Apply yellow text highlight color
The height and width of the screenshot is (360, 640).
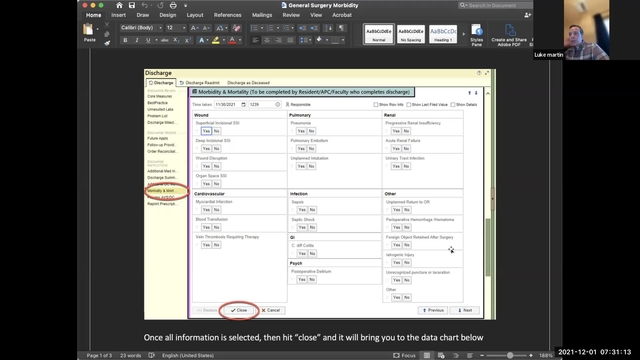tap(216, 40)
